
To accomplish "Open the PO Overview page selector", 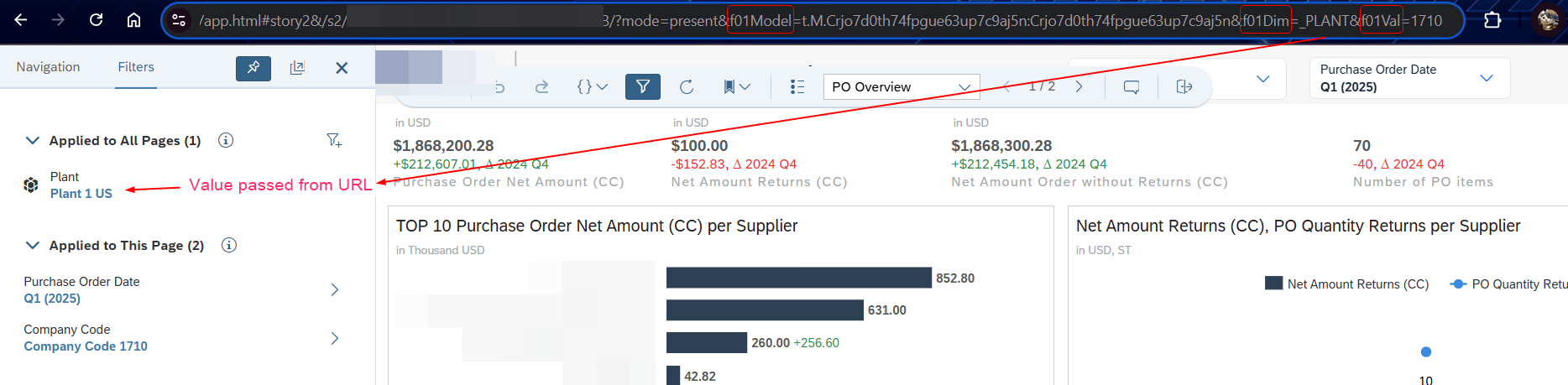I will [x=902, y=87].
